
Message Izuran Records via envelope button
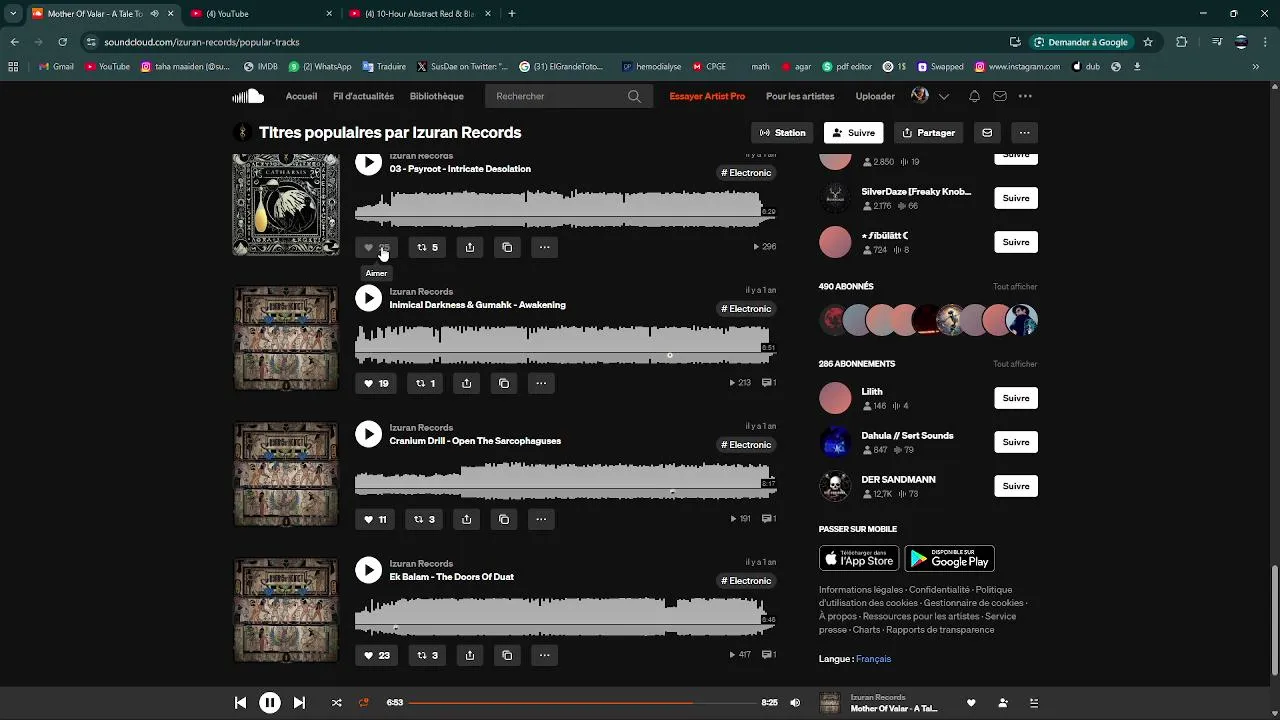(x=987, y=133)
